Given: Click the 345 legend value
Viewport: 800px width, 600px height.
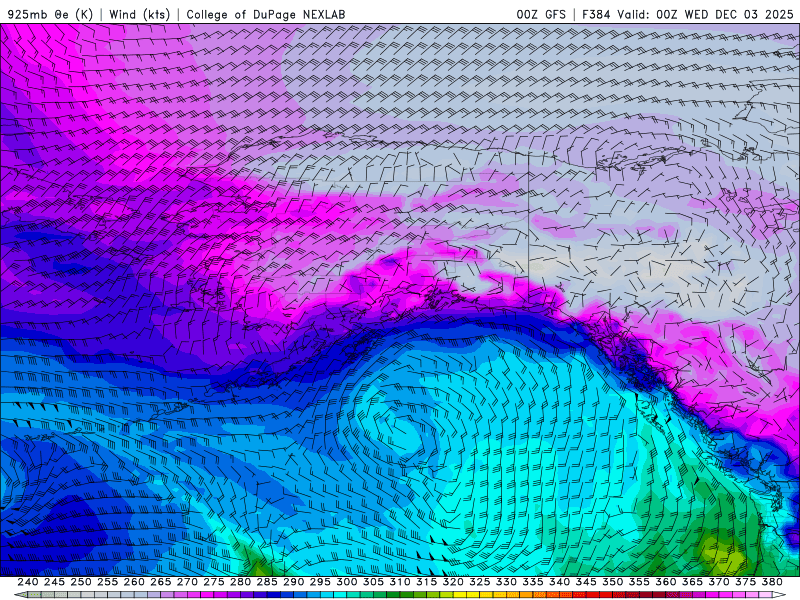Looking at the screenshot, I should tap(586, 582).
